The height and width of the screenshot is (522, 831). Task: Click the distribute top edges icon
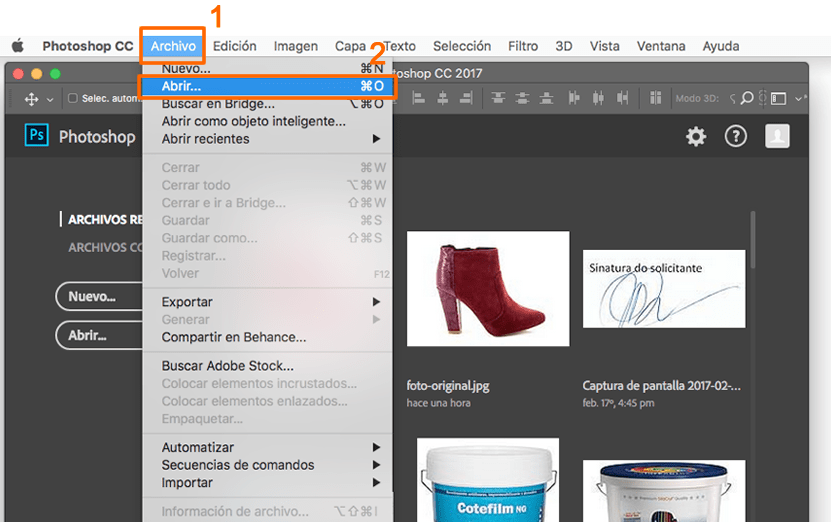point(496,98)
